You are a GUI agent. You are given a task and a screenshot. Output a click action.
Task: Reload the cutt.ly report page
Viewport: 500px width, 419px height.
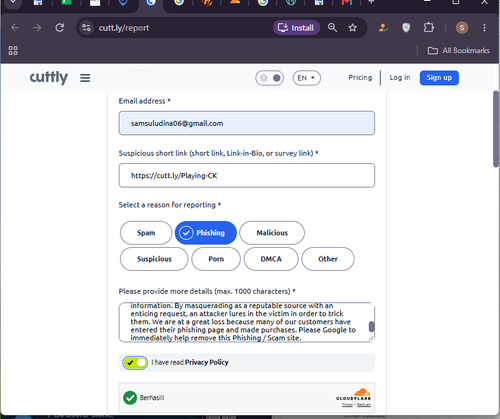click(60, 28)
